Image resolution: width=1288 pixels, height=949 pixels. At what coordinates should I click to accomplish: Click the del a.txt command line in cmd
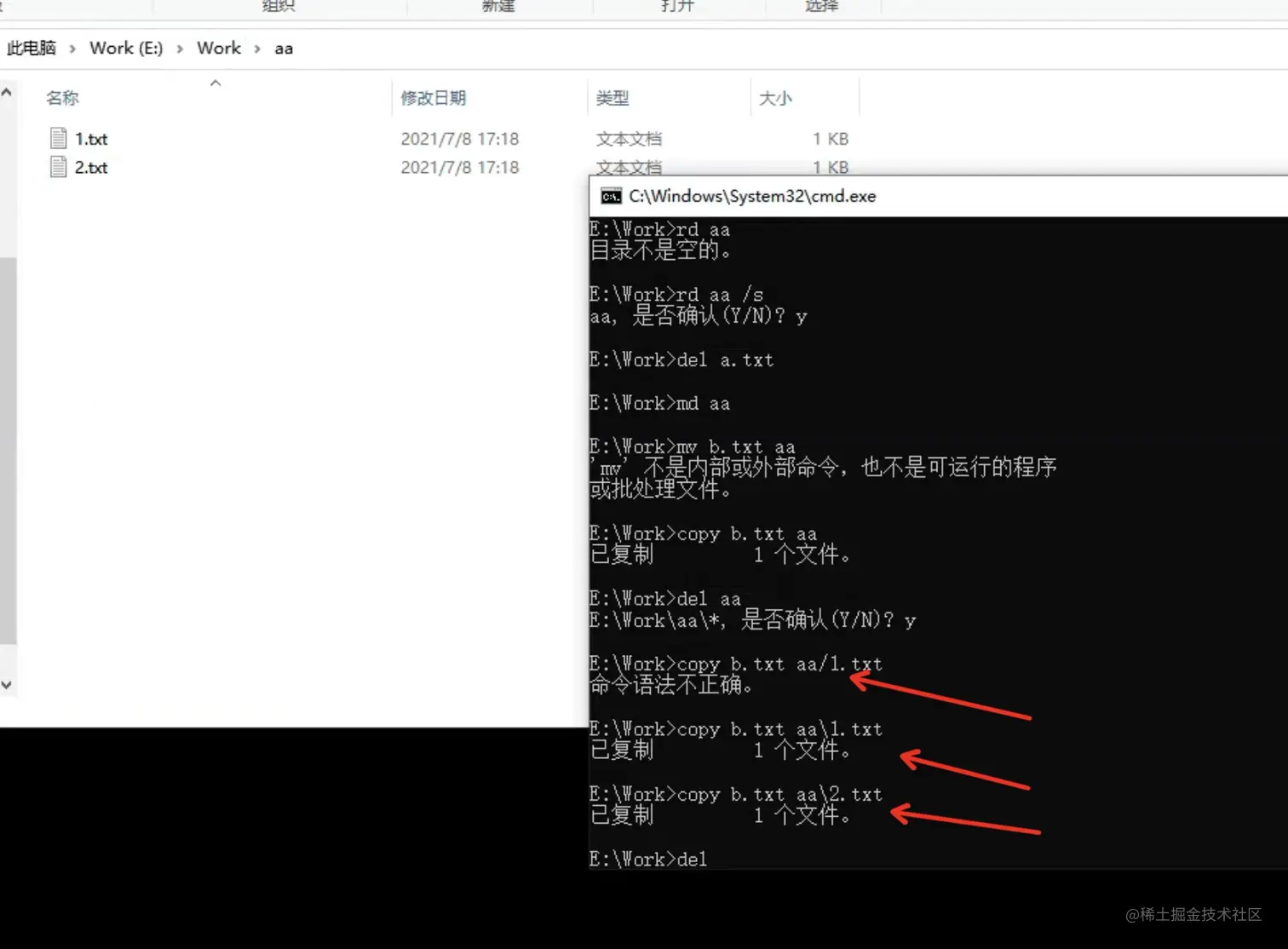(681, 360)
